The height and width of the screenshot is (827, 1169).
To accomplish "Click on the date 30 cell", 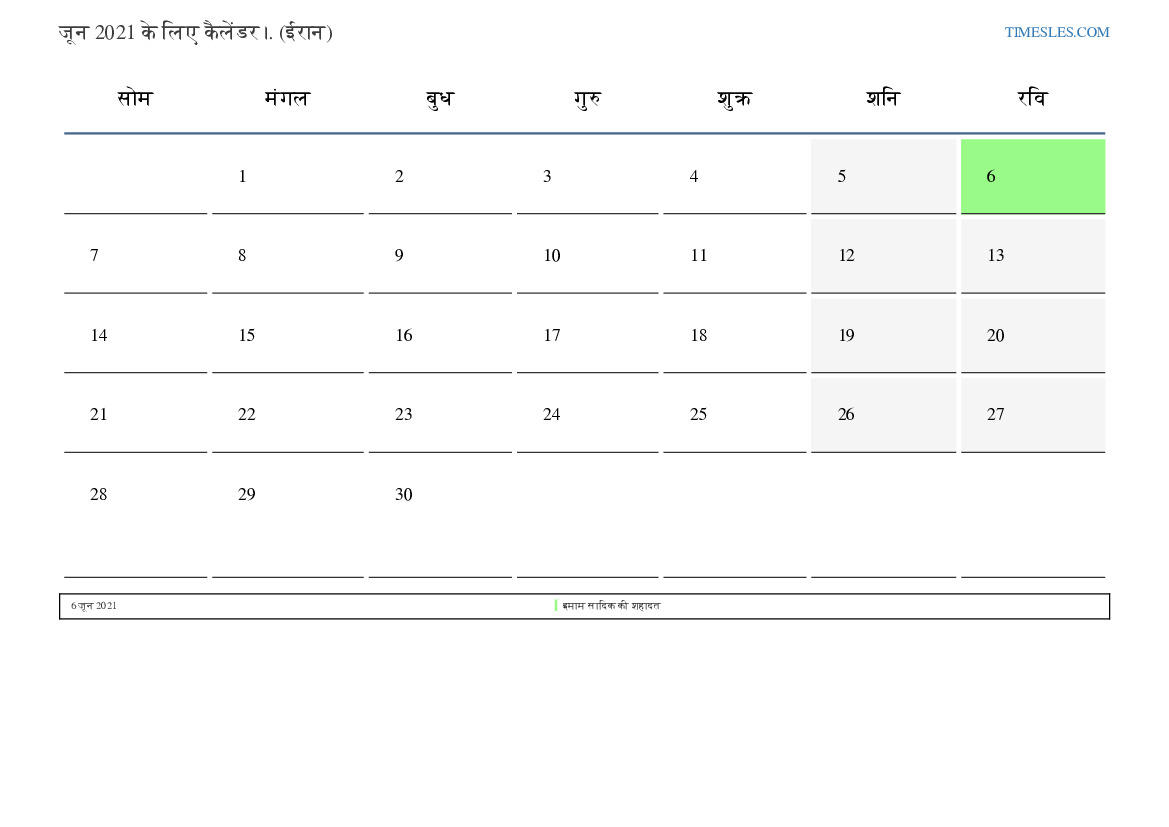I will pos(404,495).
